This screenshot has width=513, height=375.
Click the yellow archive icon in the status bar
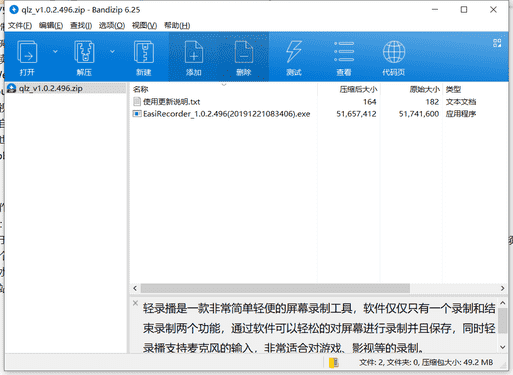pos(334,362)
